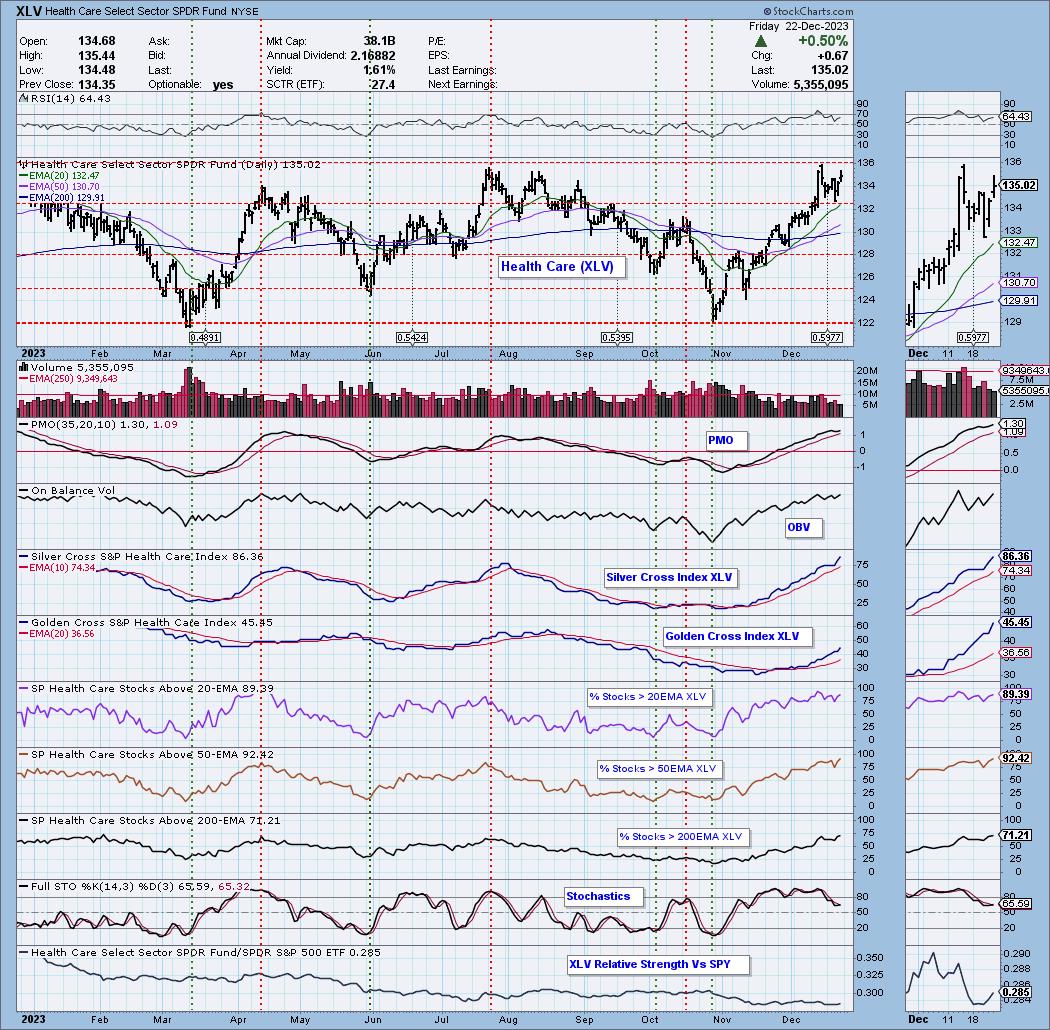Click the small bar icon before the Volume legend
This screenshot has width=1050, height=1030.
click(x=24, y=367)
